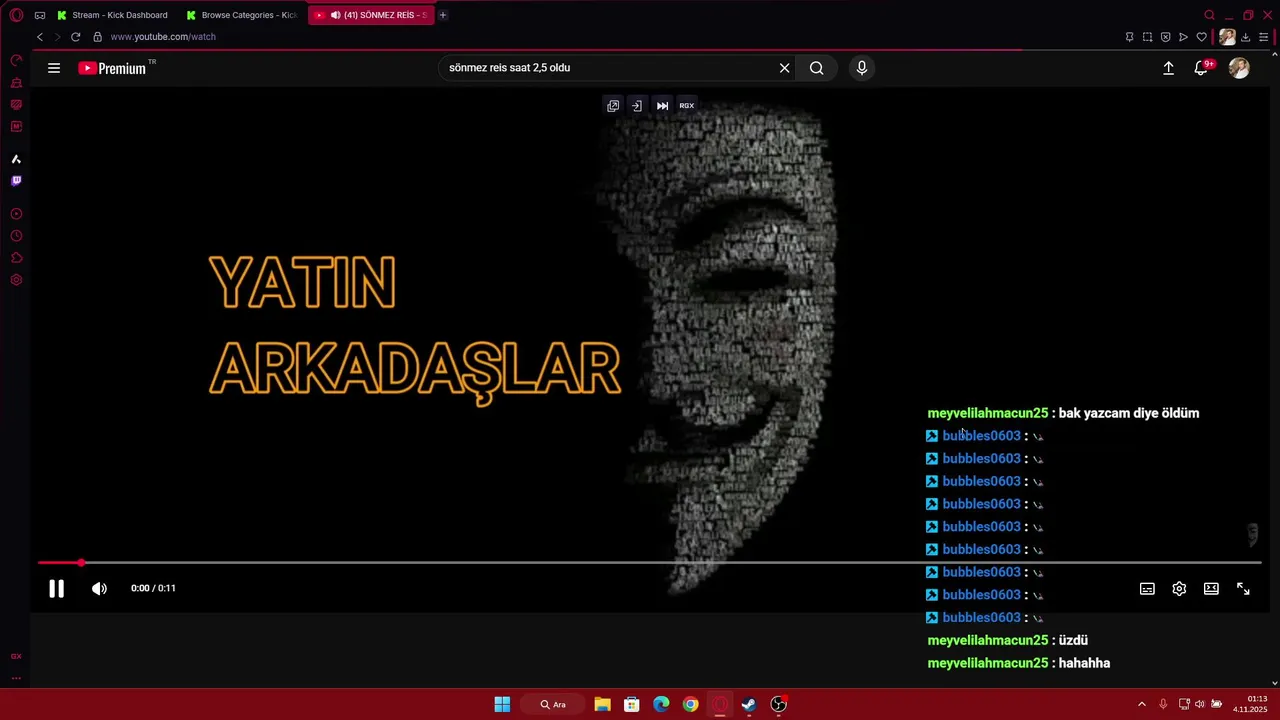Toggle subtitles on the player
Viewport: 1280px width, 720px height.
coord(1147,589)
